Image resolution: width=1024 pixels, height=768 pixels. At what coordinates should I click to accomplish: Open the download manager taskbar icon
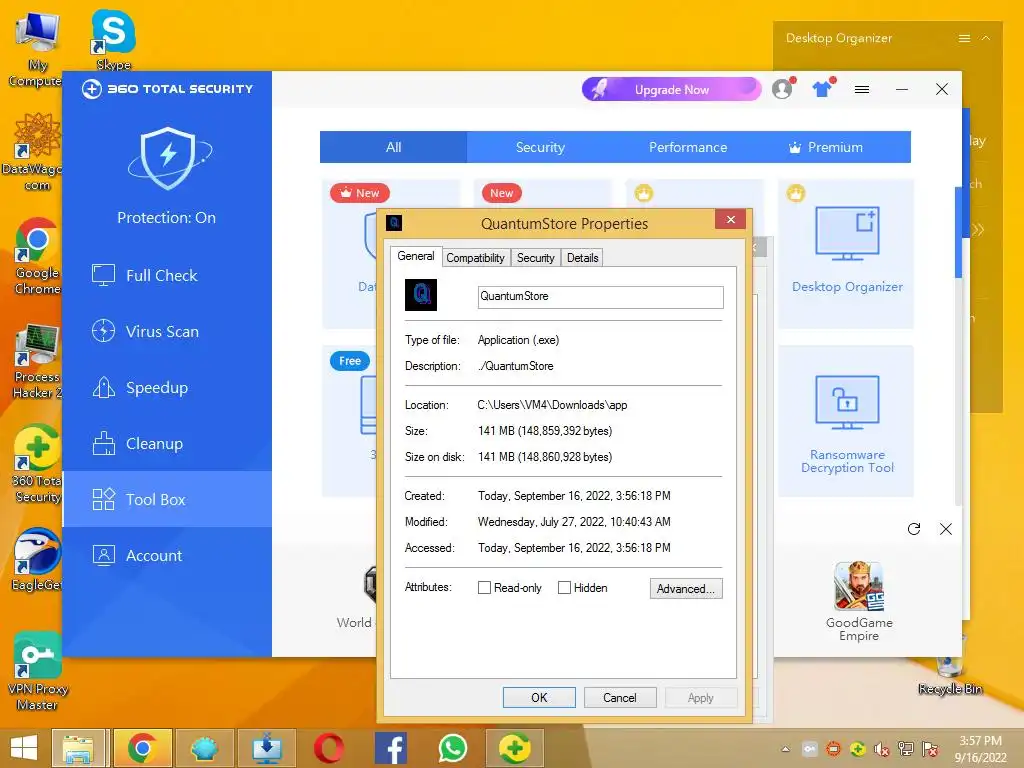click(266, 748)
